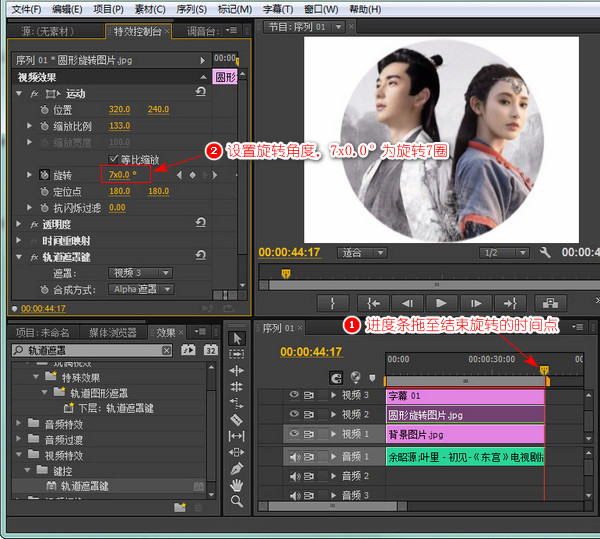Select the 轨道遮罩键 effect item
This screenshot has height=539, width=600.
point(84,486)
